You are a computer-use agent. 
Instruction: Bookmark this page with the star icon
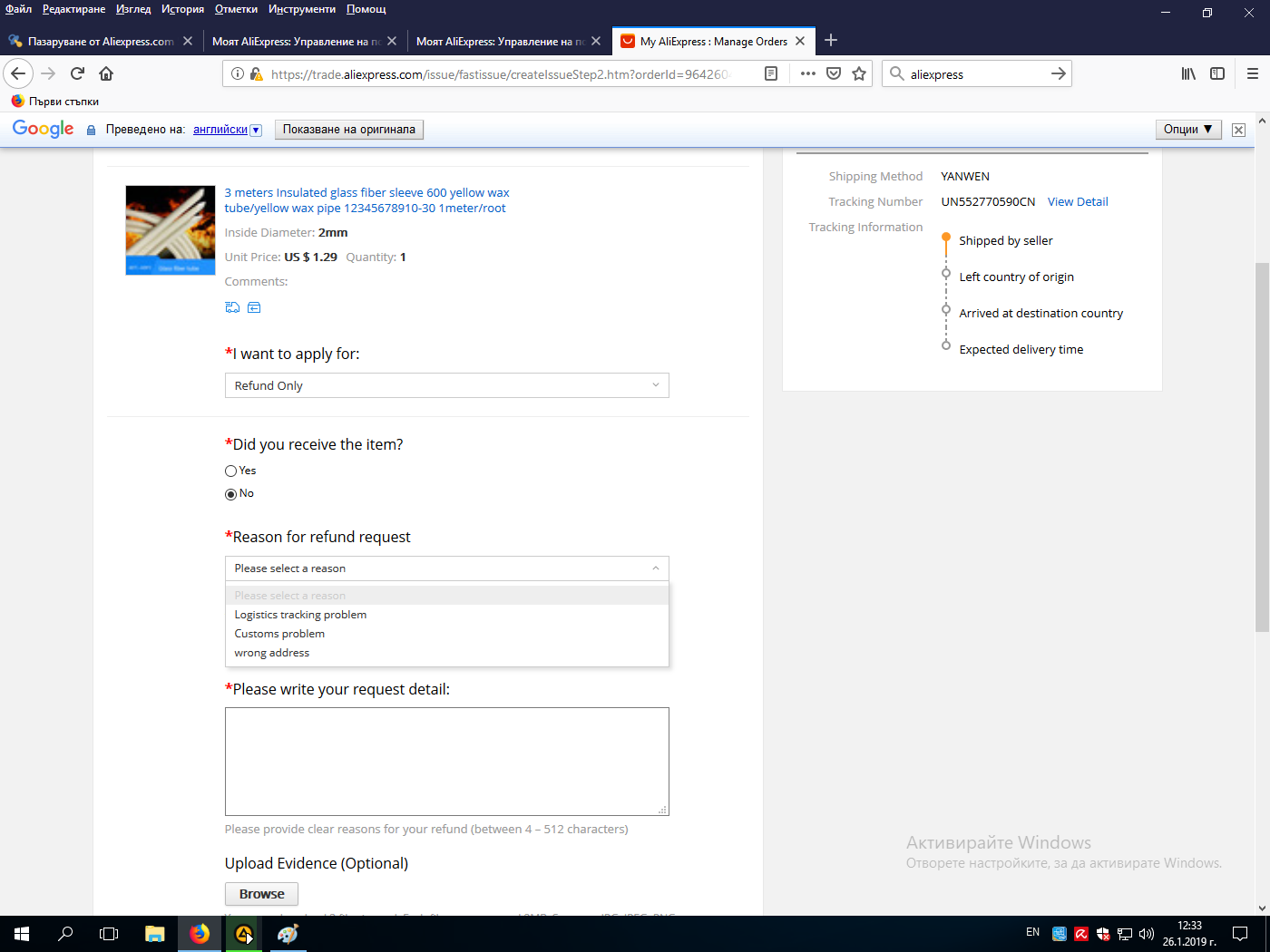click(x=859, y=73)
